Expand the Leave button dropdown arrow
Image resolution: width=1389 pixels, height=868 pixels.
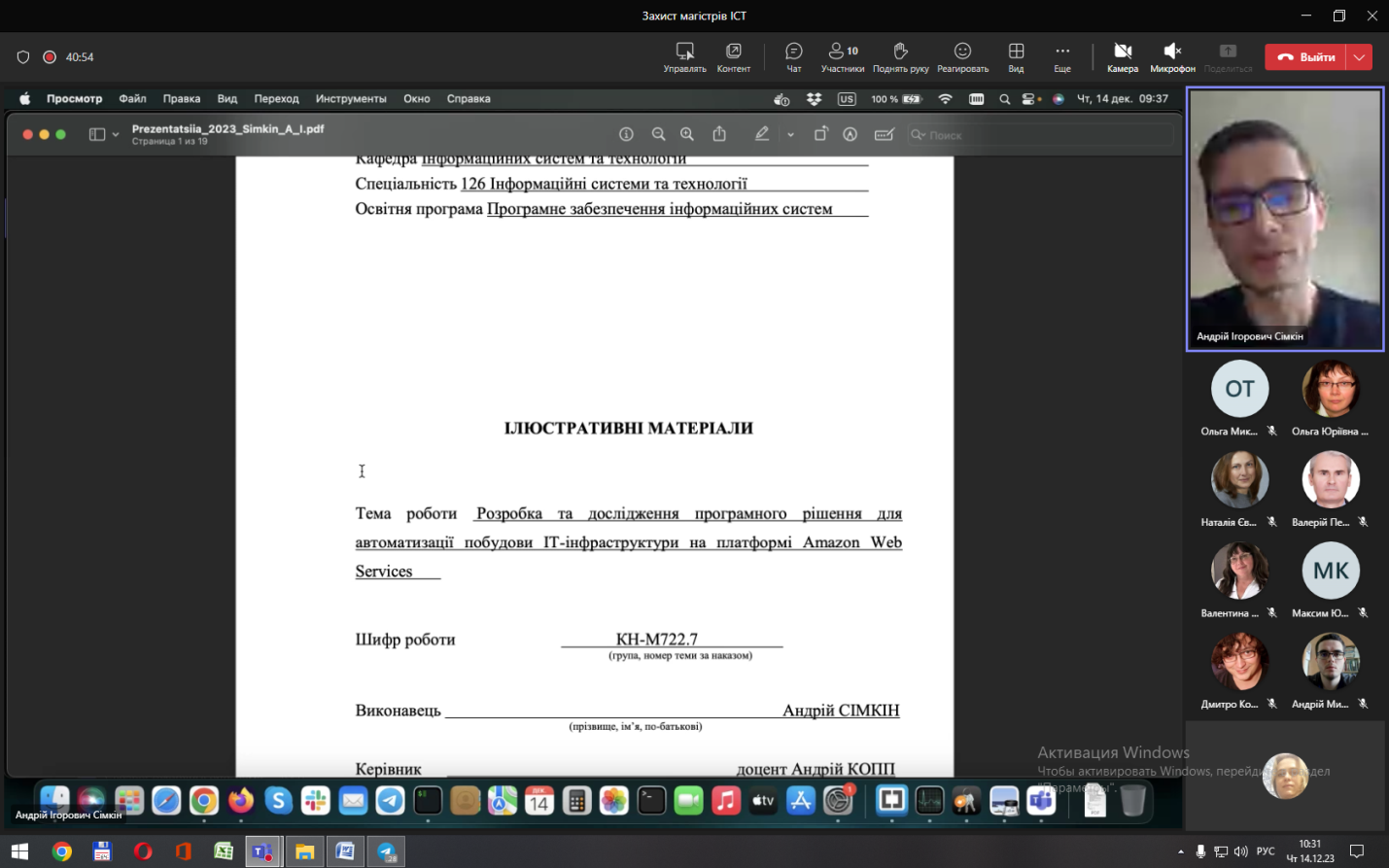pyautogui.click(x=1360, y=57)
